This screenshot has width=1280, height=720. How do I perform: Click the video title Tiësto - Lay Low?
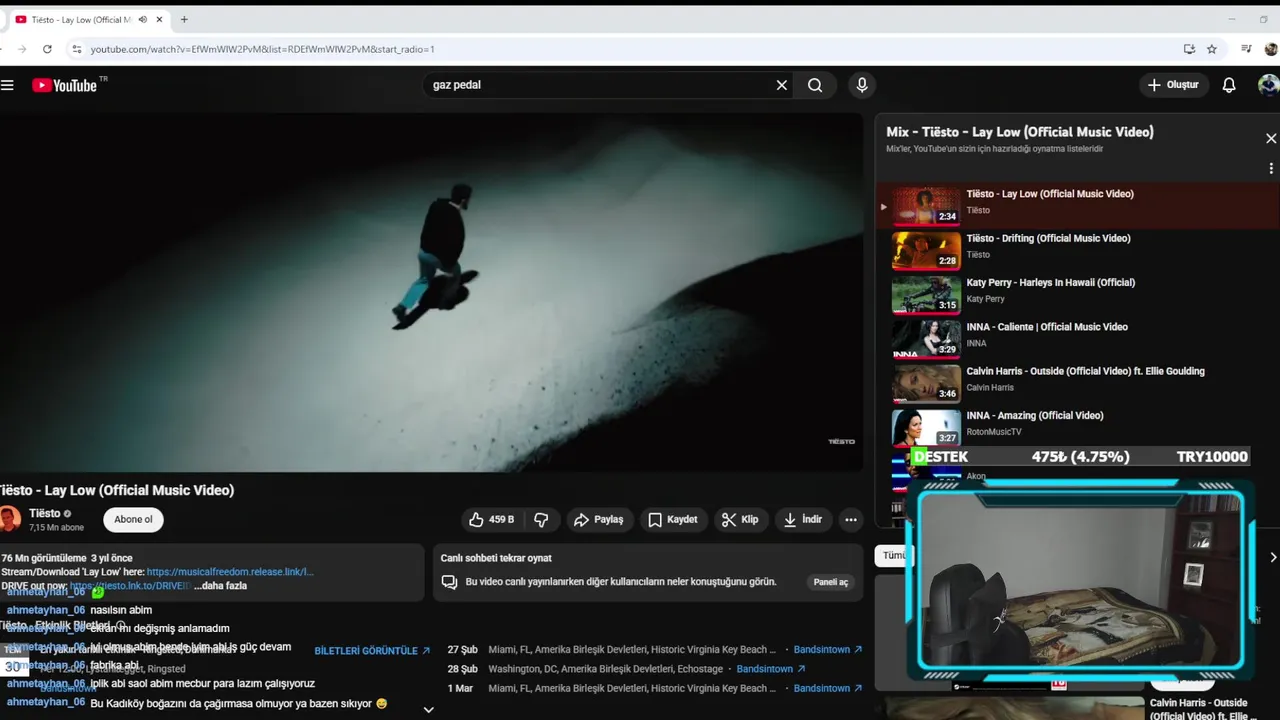pyautogui.click(x=116, y=490)
